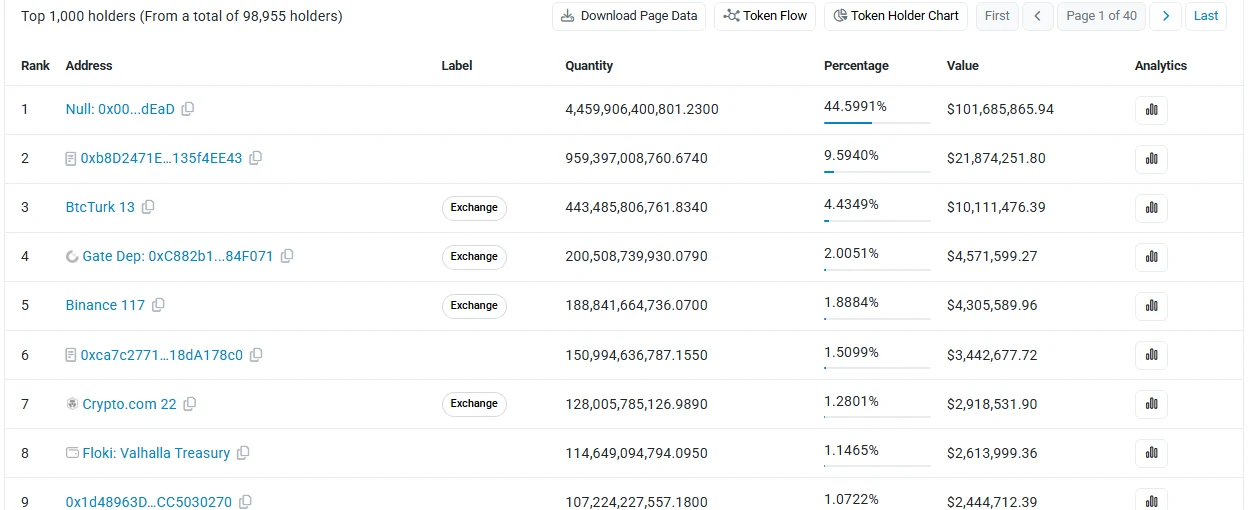Open Gate Dep: 0xC882b1...84F071 link
The image size is (1248, 510).
(178, 256)
